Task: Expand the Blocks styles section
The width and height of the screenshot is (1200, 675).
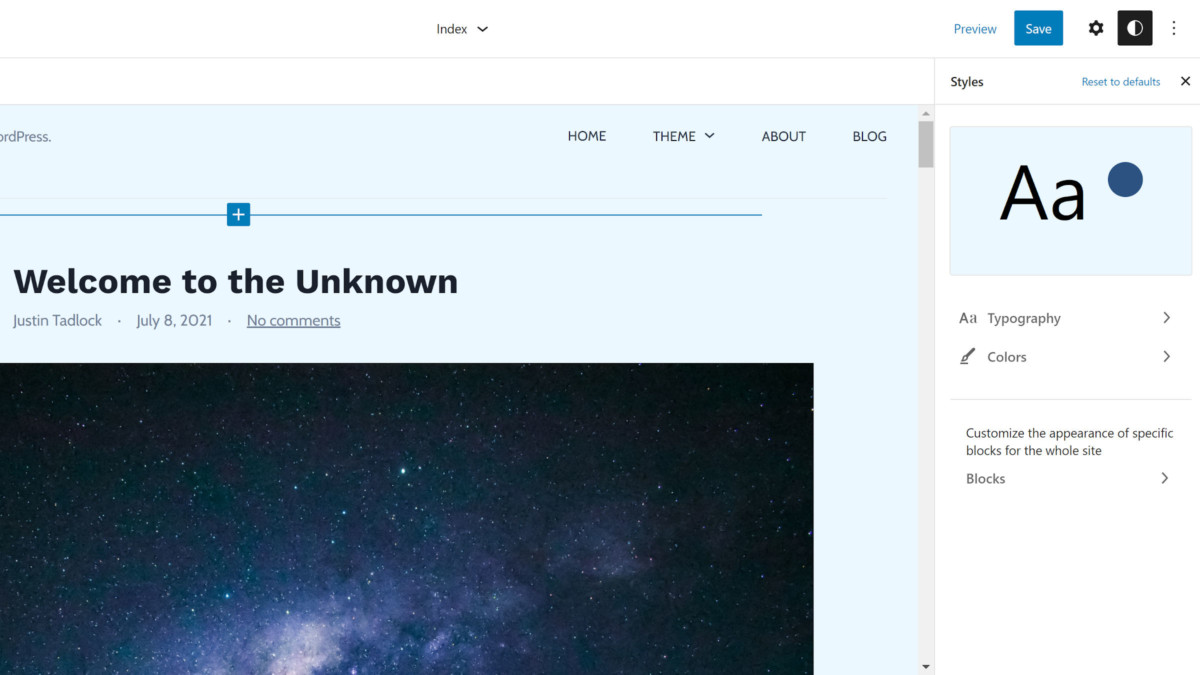Action: coord(1164,479)
